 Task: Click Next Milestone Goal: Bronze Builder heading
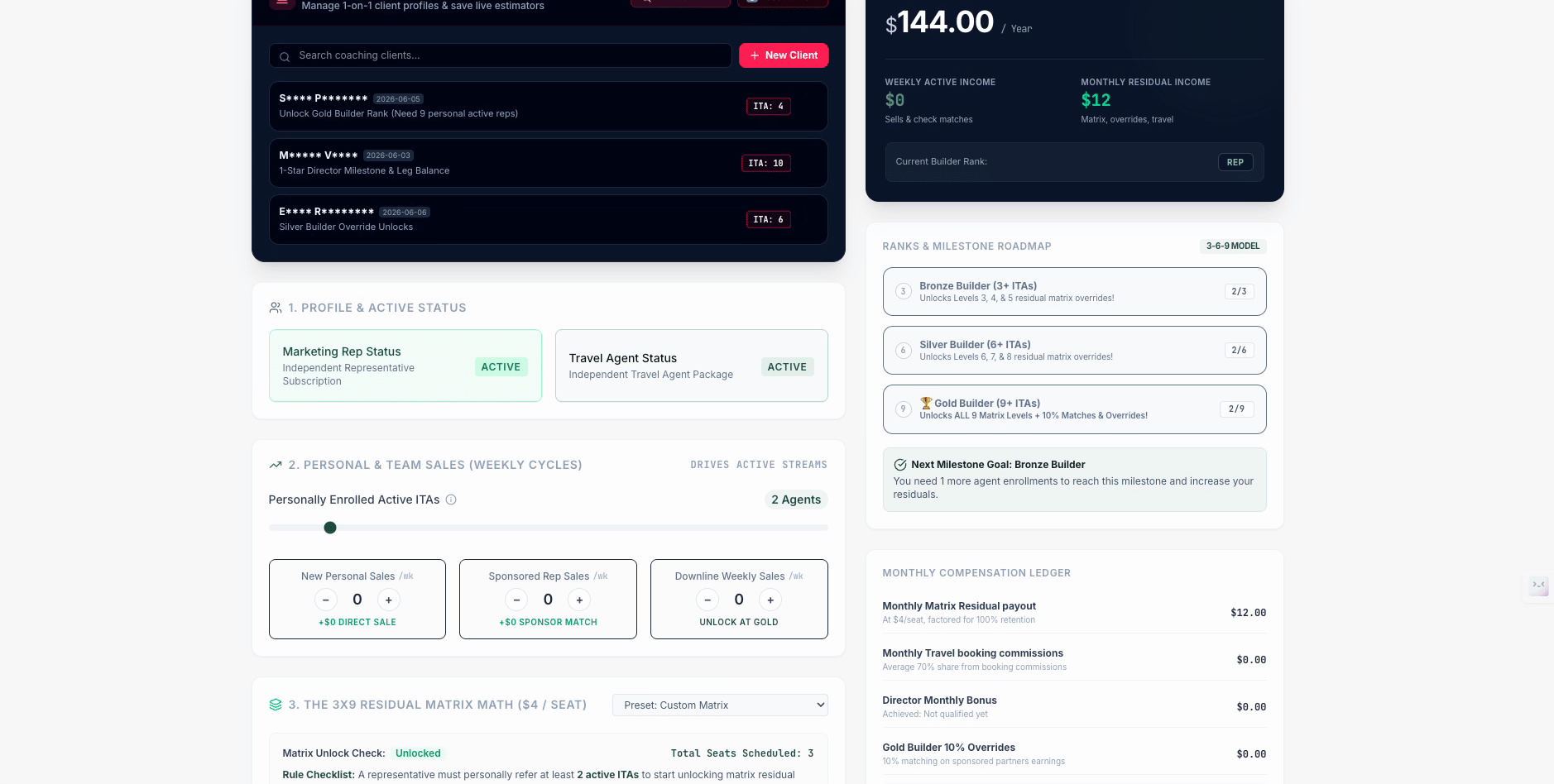click(998, 465)
